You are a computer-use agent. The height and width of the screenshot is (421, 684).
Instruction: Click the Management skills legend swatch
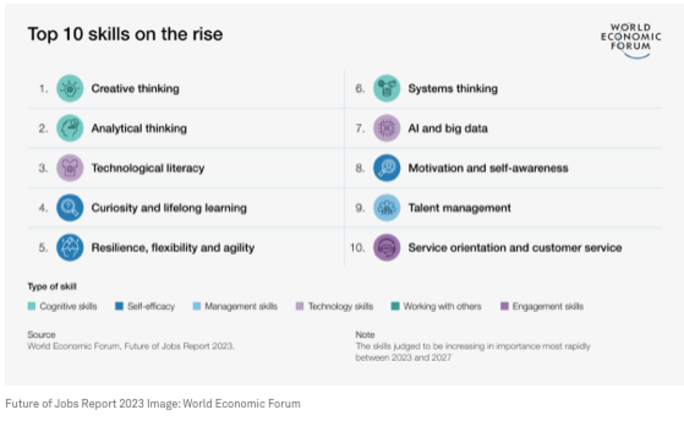pos(193,306)
